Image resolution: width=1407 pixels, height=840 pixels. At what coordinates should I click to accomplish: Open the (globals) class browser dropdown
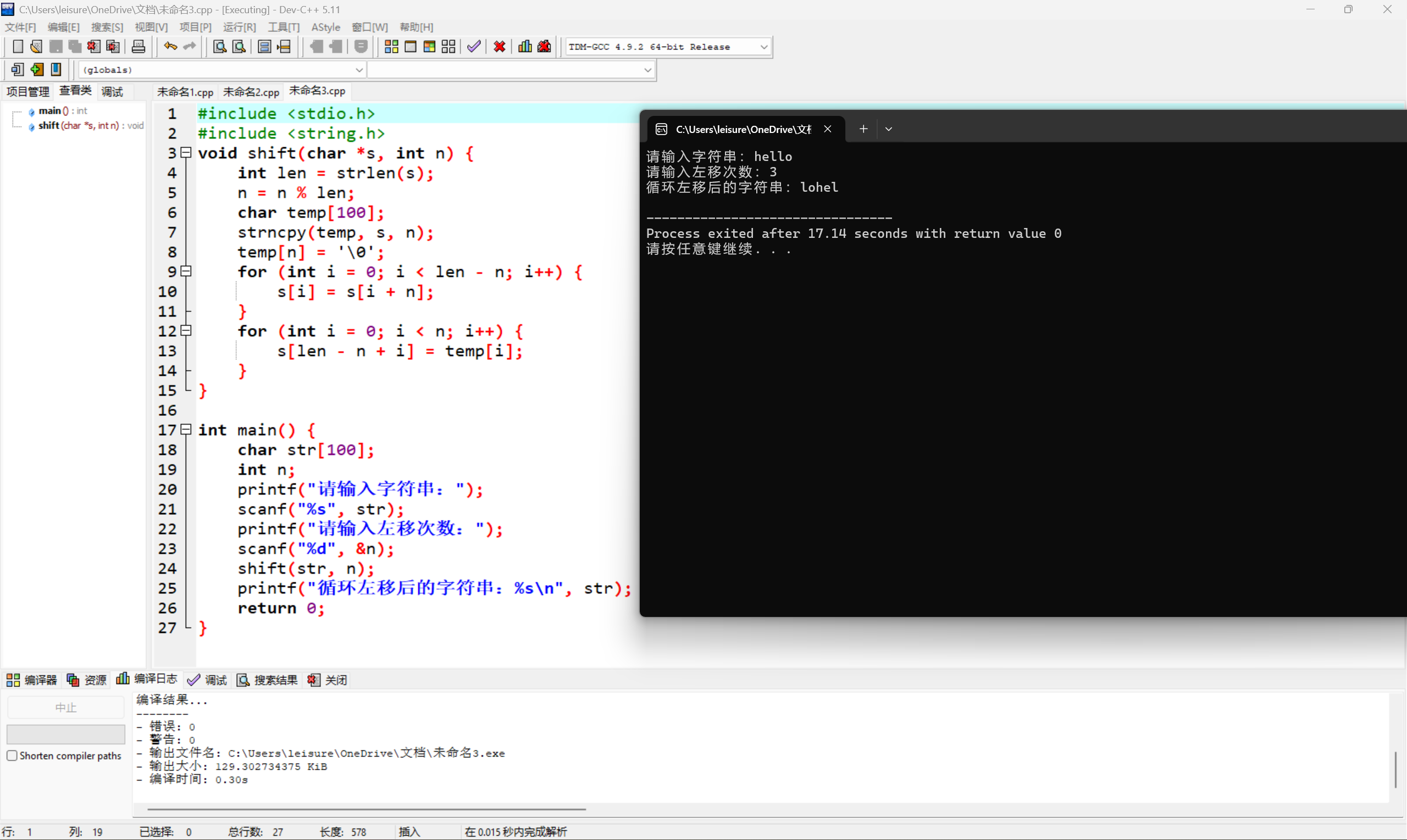(x=359, y=70)
